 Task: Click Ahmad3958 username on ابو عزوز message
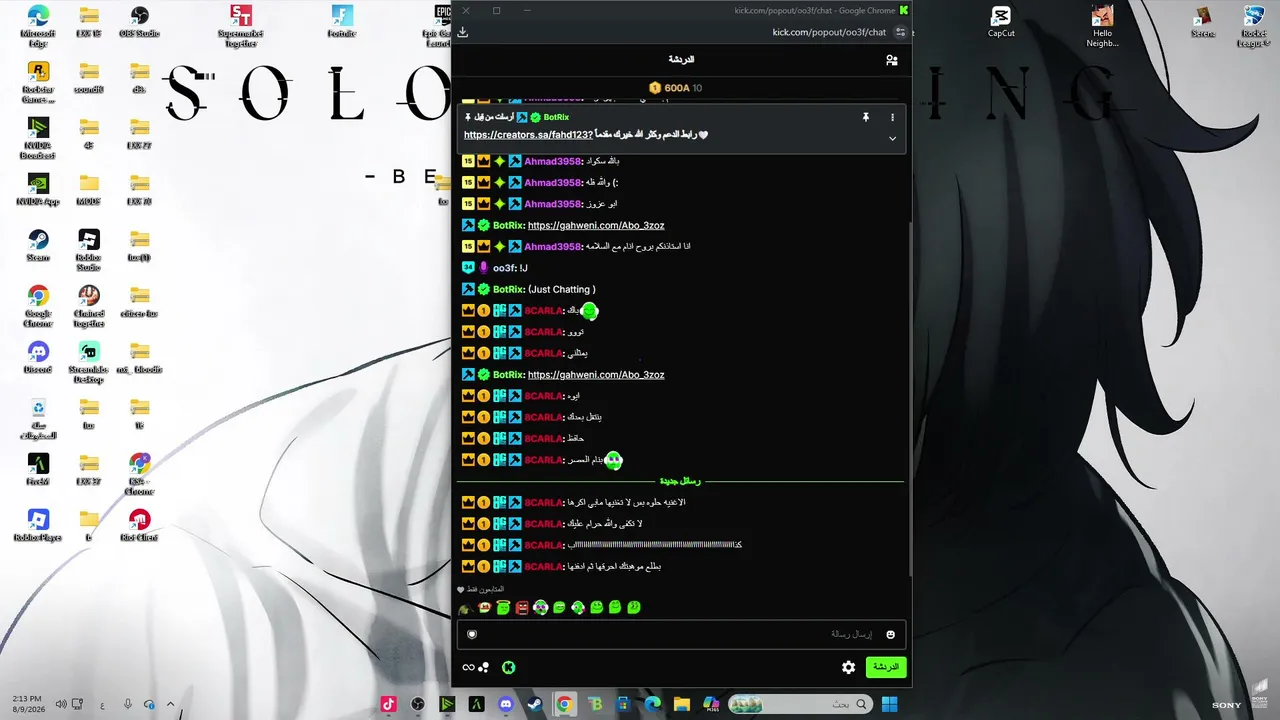(552, 204)
